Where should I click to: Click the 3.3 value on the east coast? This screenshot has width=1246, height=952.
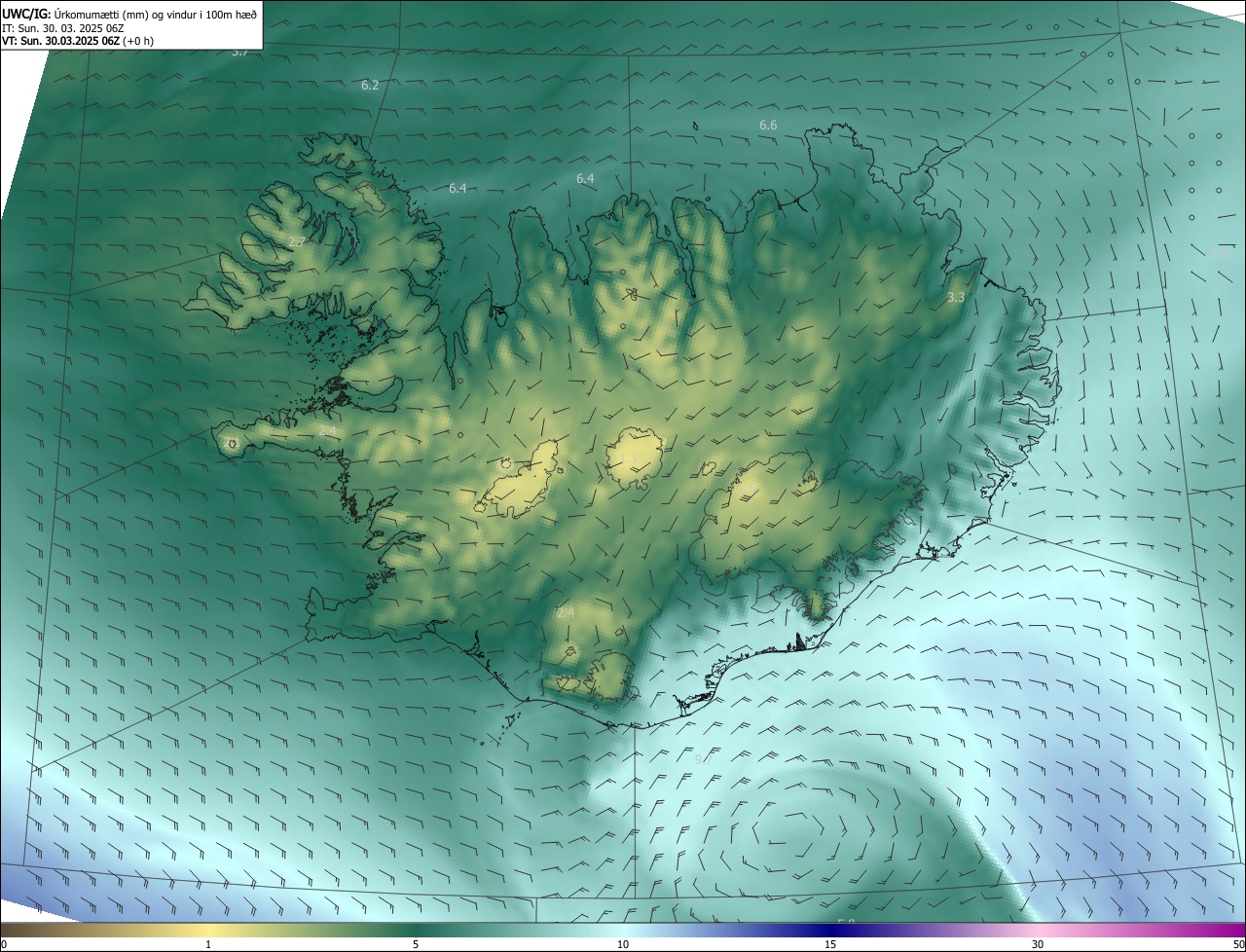[956, 298]
